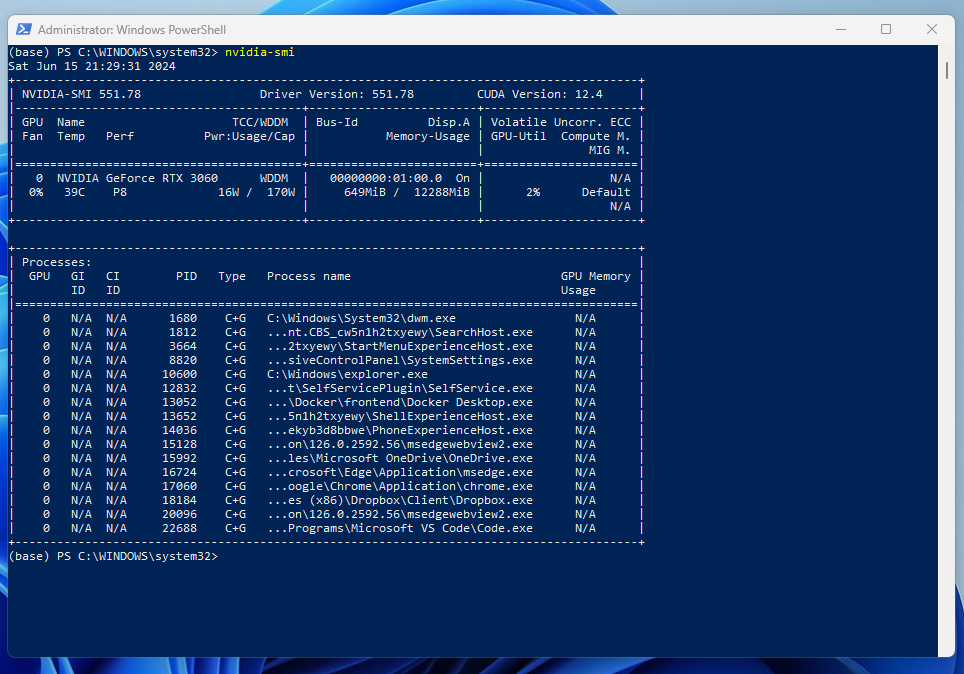Click the typed 'nvidia-smi' command text
The image size is (964, 674).
pyautogui.click(x=259, y=52)
